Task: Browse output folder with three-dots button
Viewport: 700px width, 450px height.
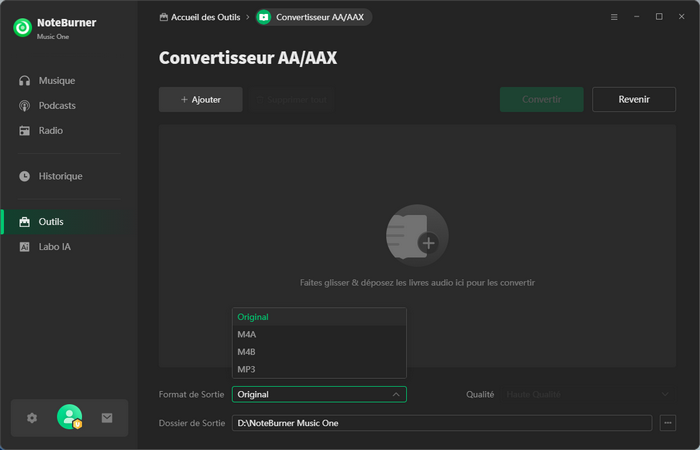Action: 668,423
